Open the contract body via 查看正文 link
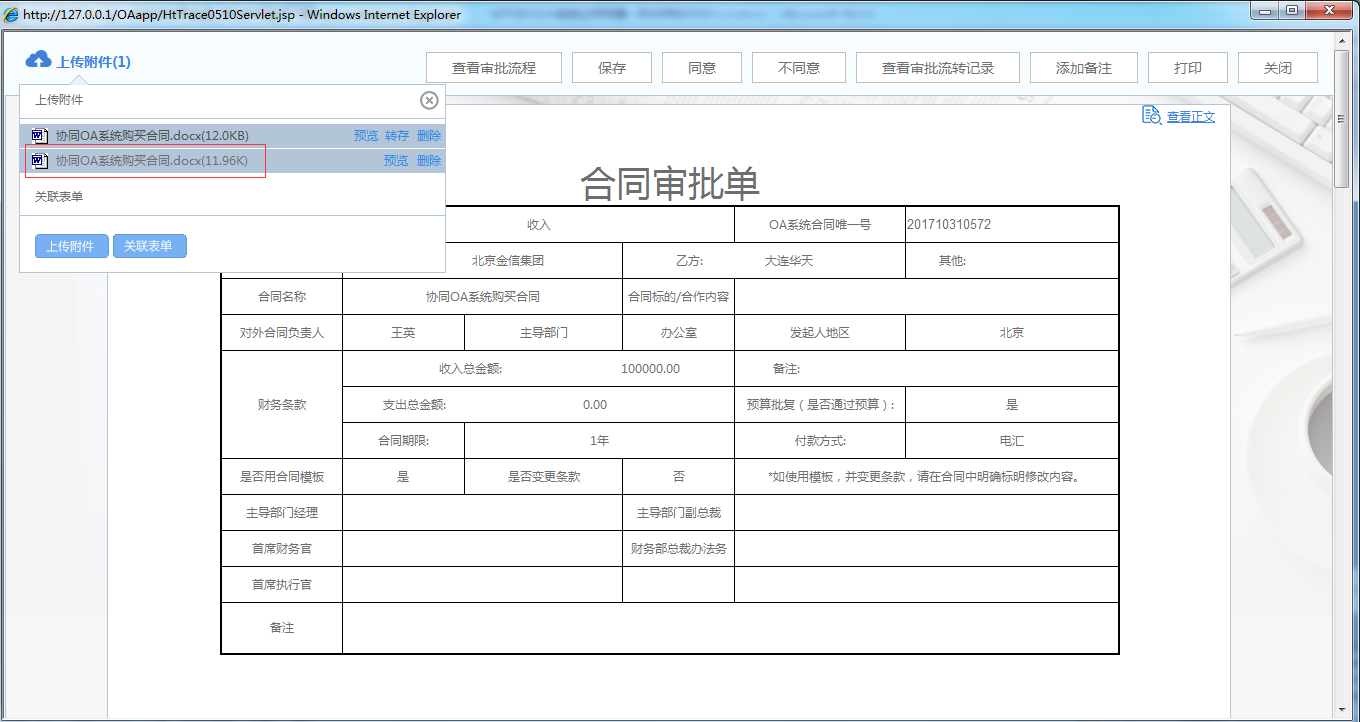 (x=1190, y=116)
